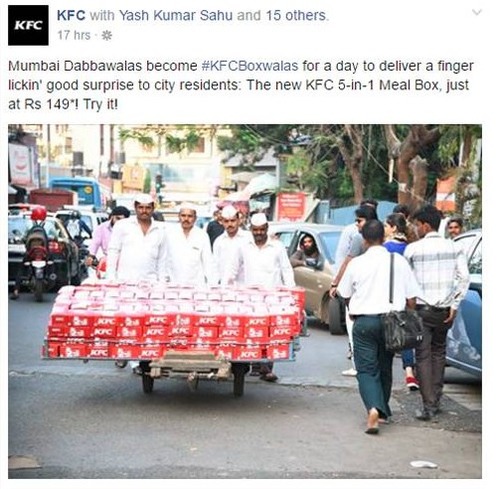Open the Dabbawalas street photo
500x489 pixels.
click(245, 301)
